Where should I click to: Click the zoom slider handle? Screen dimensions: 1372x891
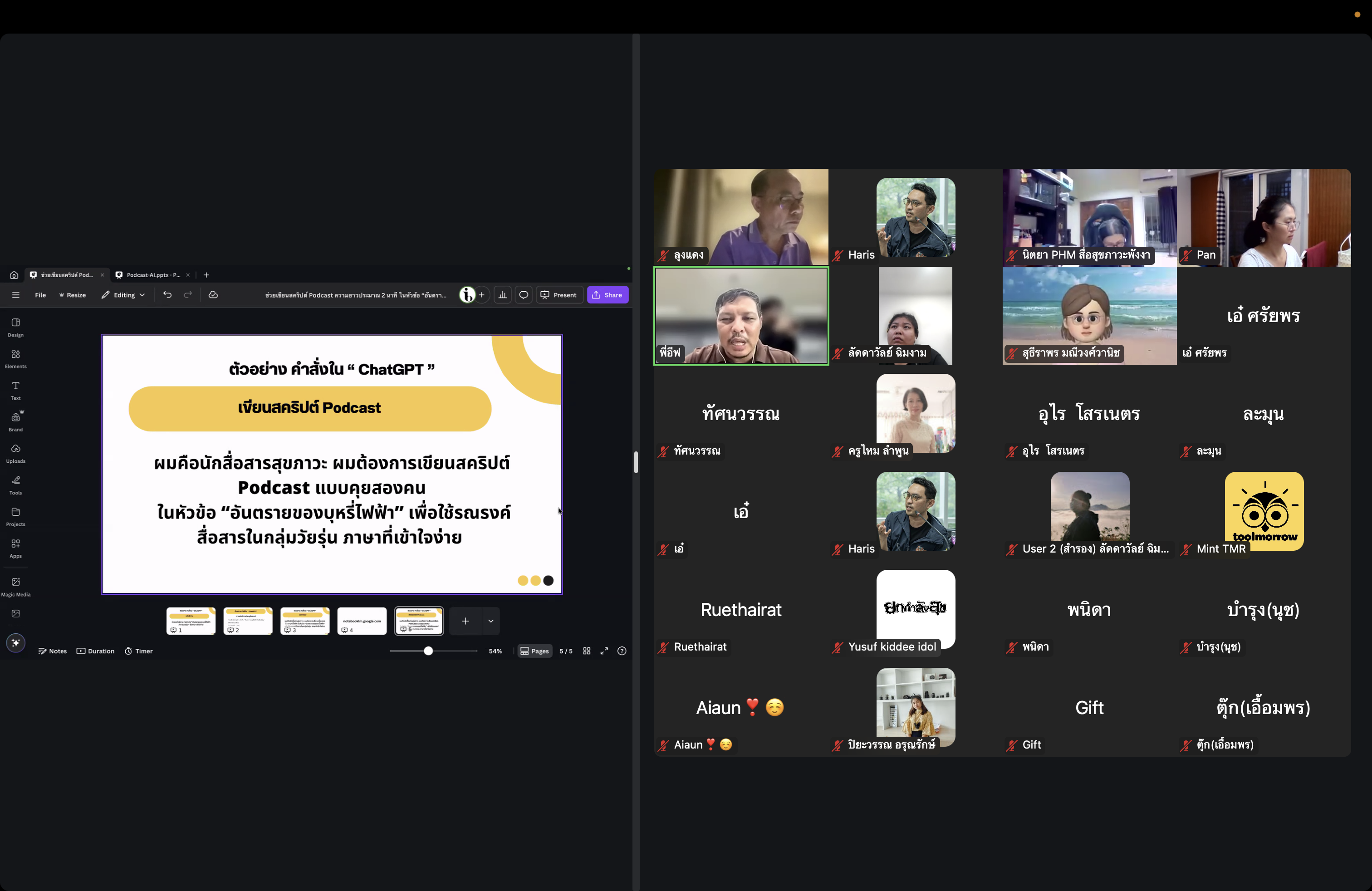tap(428, 651)
